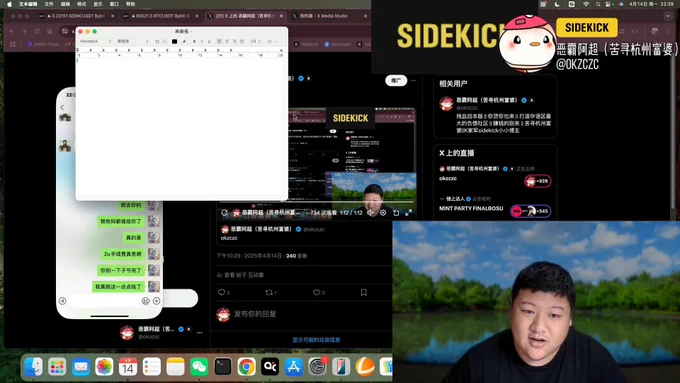Open Google Chrome from the Dock
680x383 pixels.
click(246, 367)
